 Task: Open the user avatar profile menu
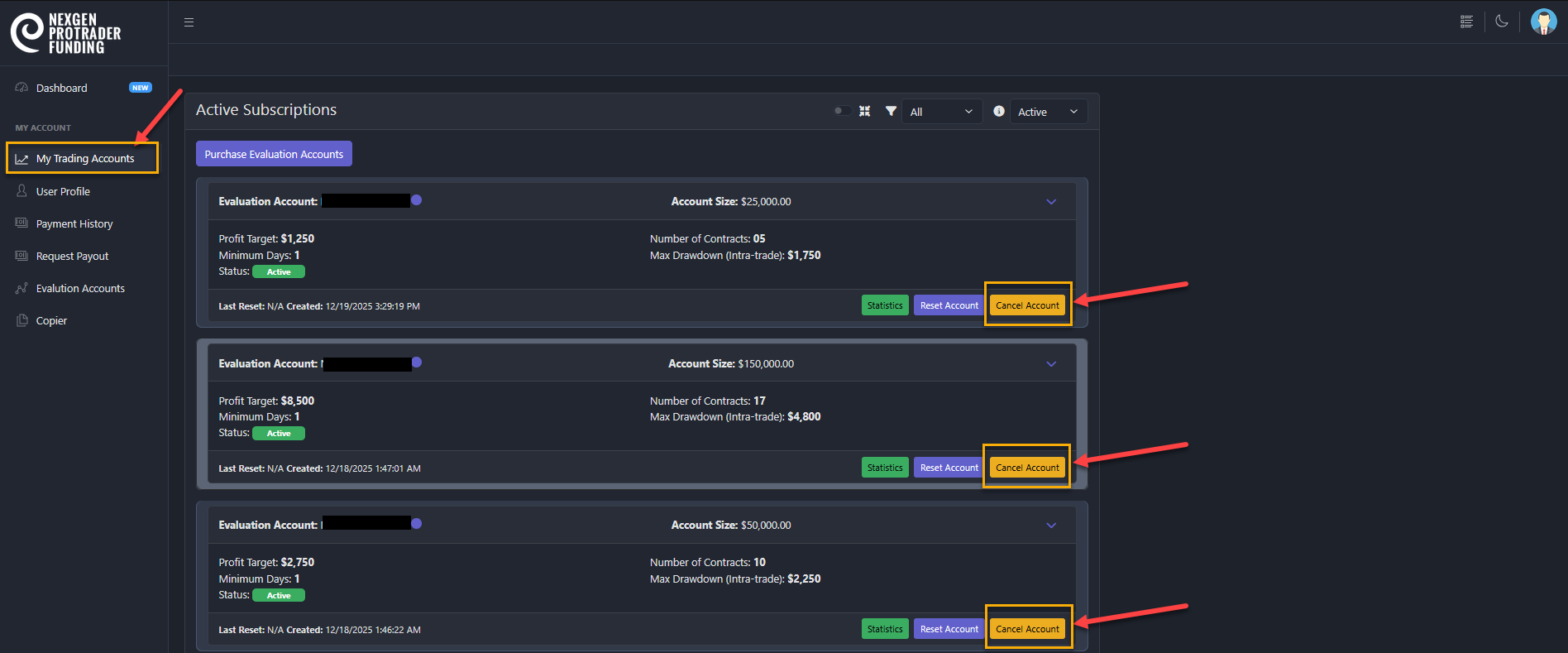point(1543,22)
